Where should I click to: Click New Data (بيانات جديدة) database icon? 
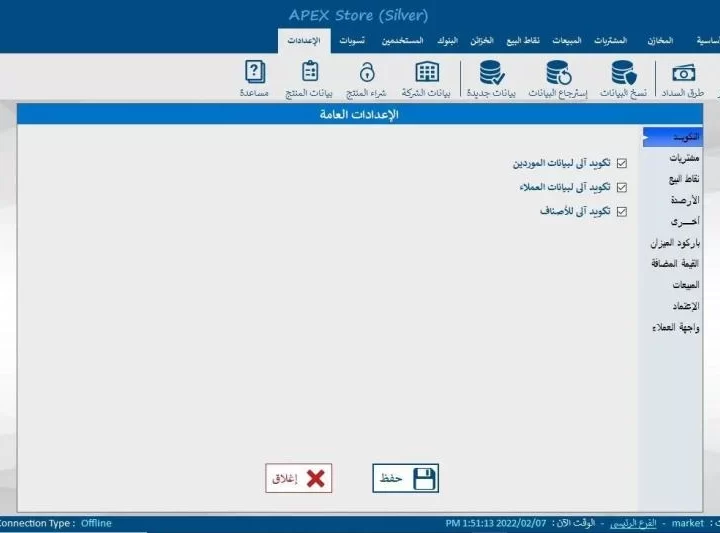(x=491, y=78)
